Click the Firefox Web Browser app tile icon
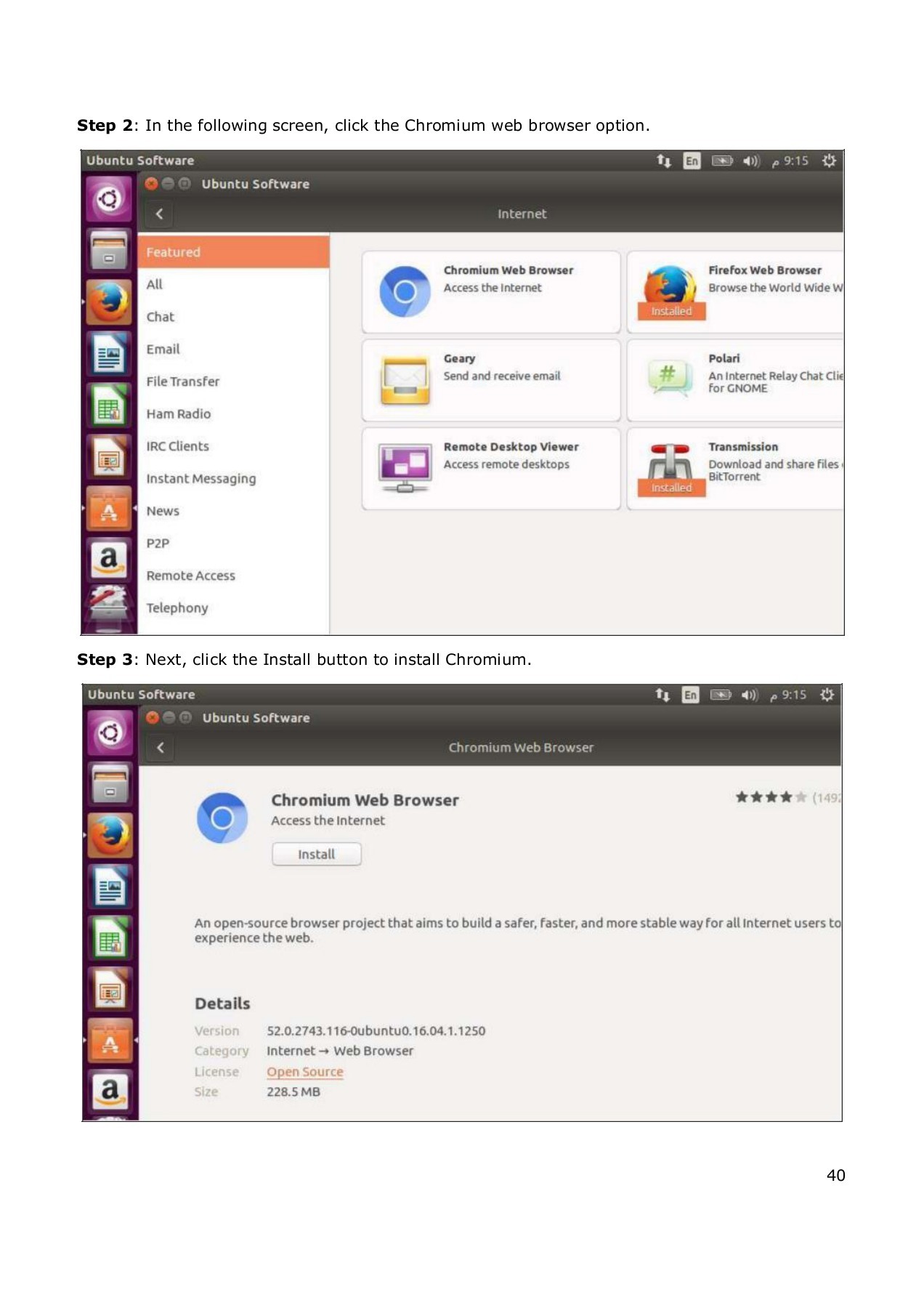This screenshot has height=1308, width=924. (669, 285)
